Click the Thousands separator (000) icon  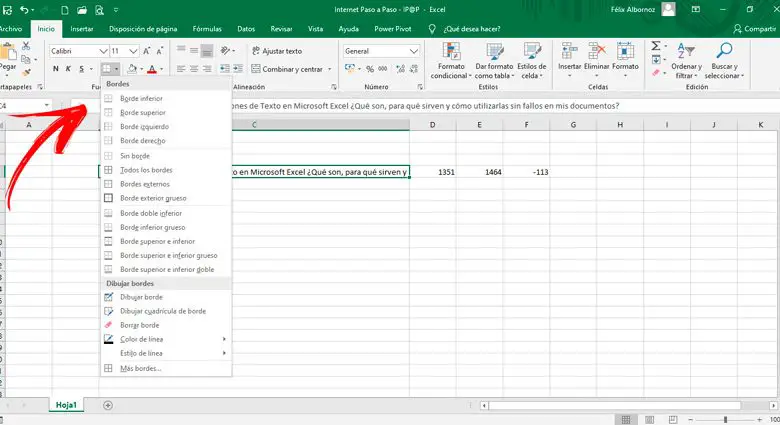tap(383, 69)
